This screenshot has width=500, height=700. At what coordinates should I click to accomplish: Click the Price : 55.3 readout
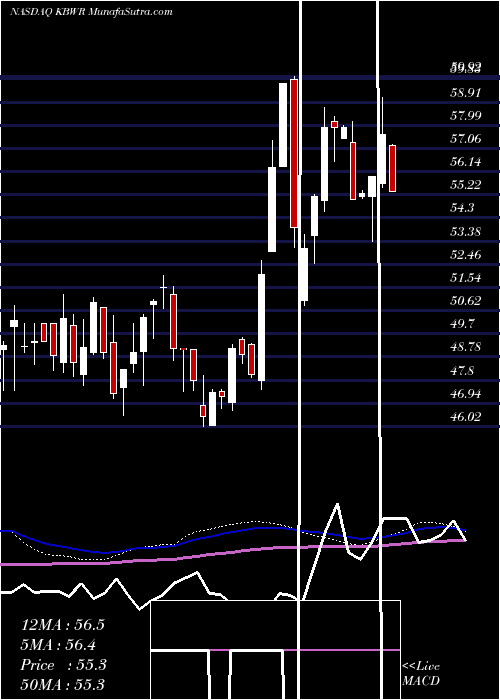pyautogui.click(x=63, y=665)
